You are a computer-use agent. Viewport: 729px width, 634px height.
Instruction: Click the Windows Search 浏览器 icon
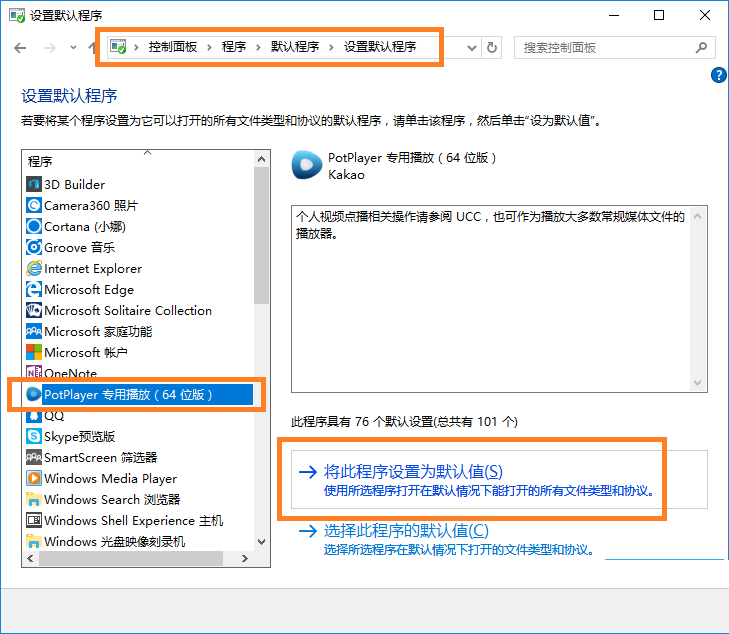[x=34, y=499]
